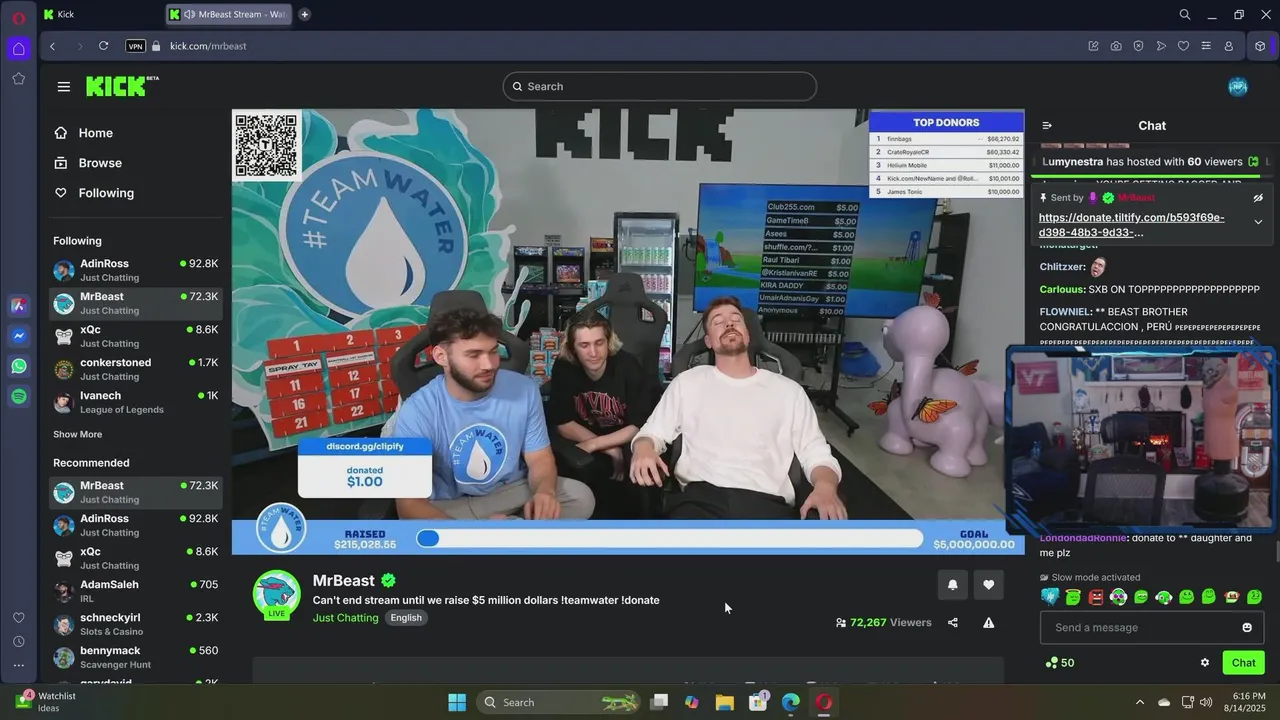The width and height of the screenshot is (1280, 720).
Task: Expand Following list with Show More
Action: pos(78,434)
